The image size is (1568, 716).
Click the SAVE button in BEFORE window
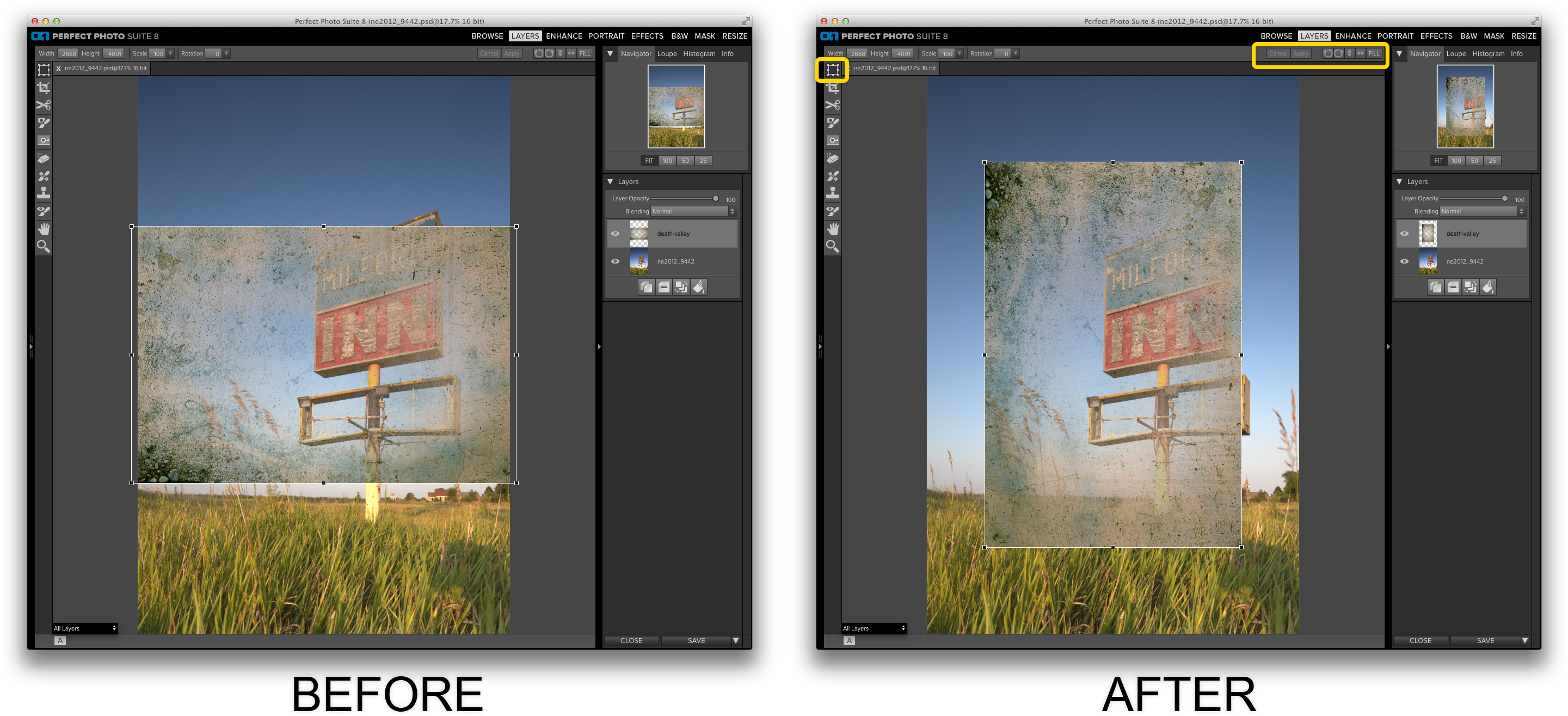click(x=696, y=640)
